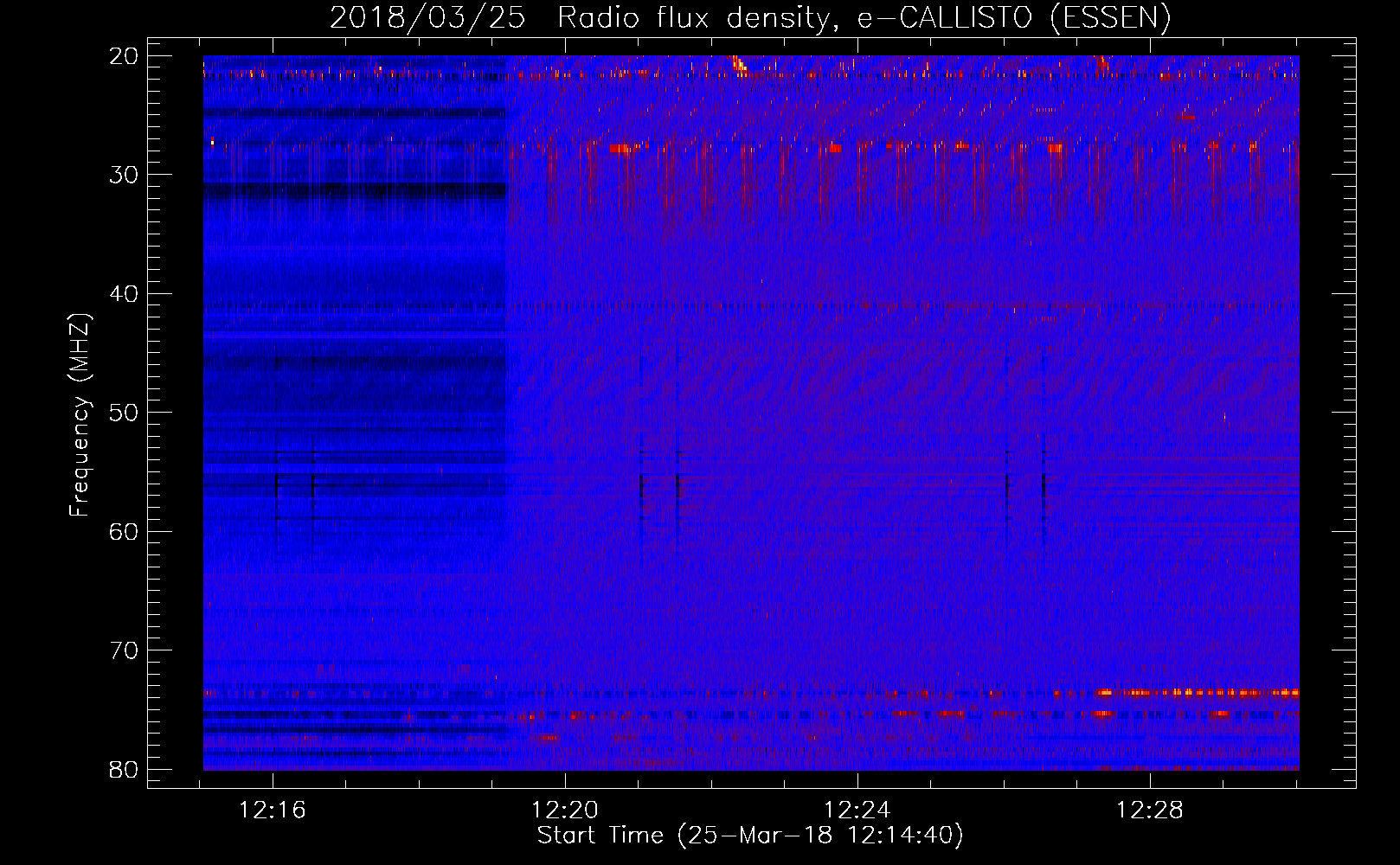This screenshot has width=1400, height=865.
Task: Click the 12:16 time tick label
Action: pyautogui.click(x=273, y=811)
